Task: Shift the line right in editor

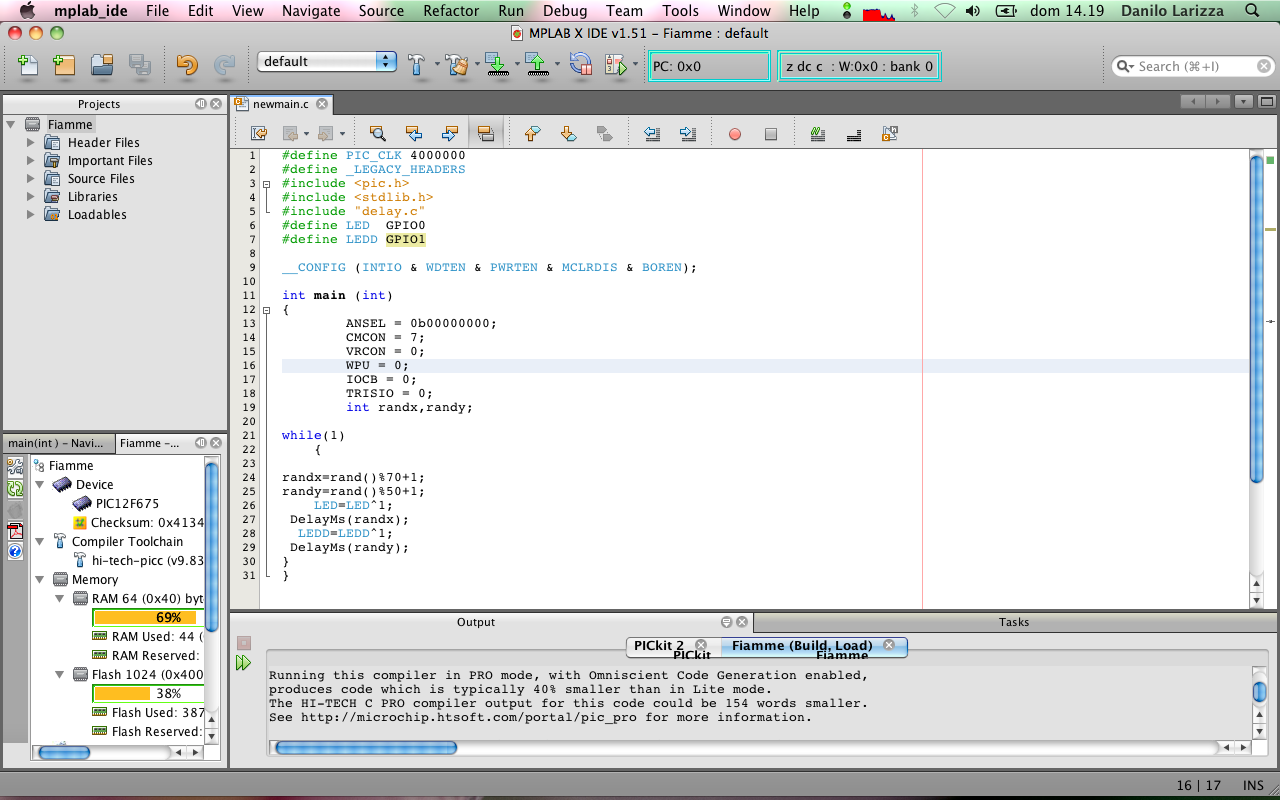Action: pyautogui.click(x=687, y=133)
